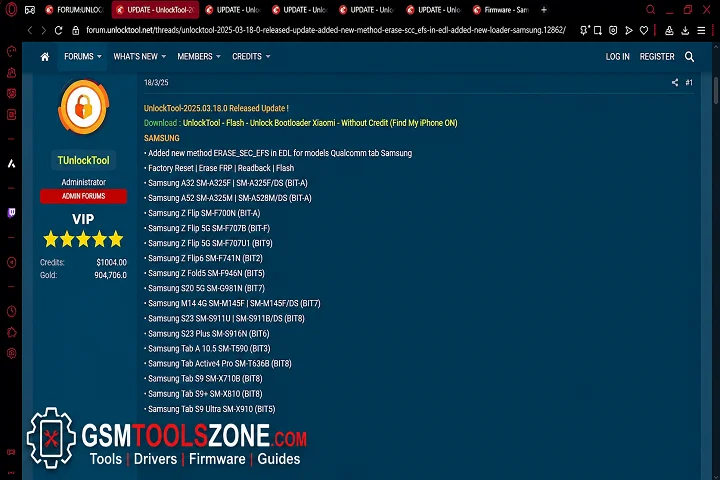Reload the page with the refresh icon
This screenshot has height=480, width=720.
(x=58, y=30)
